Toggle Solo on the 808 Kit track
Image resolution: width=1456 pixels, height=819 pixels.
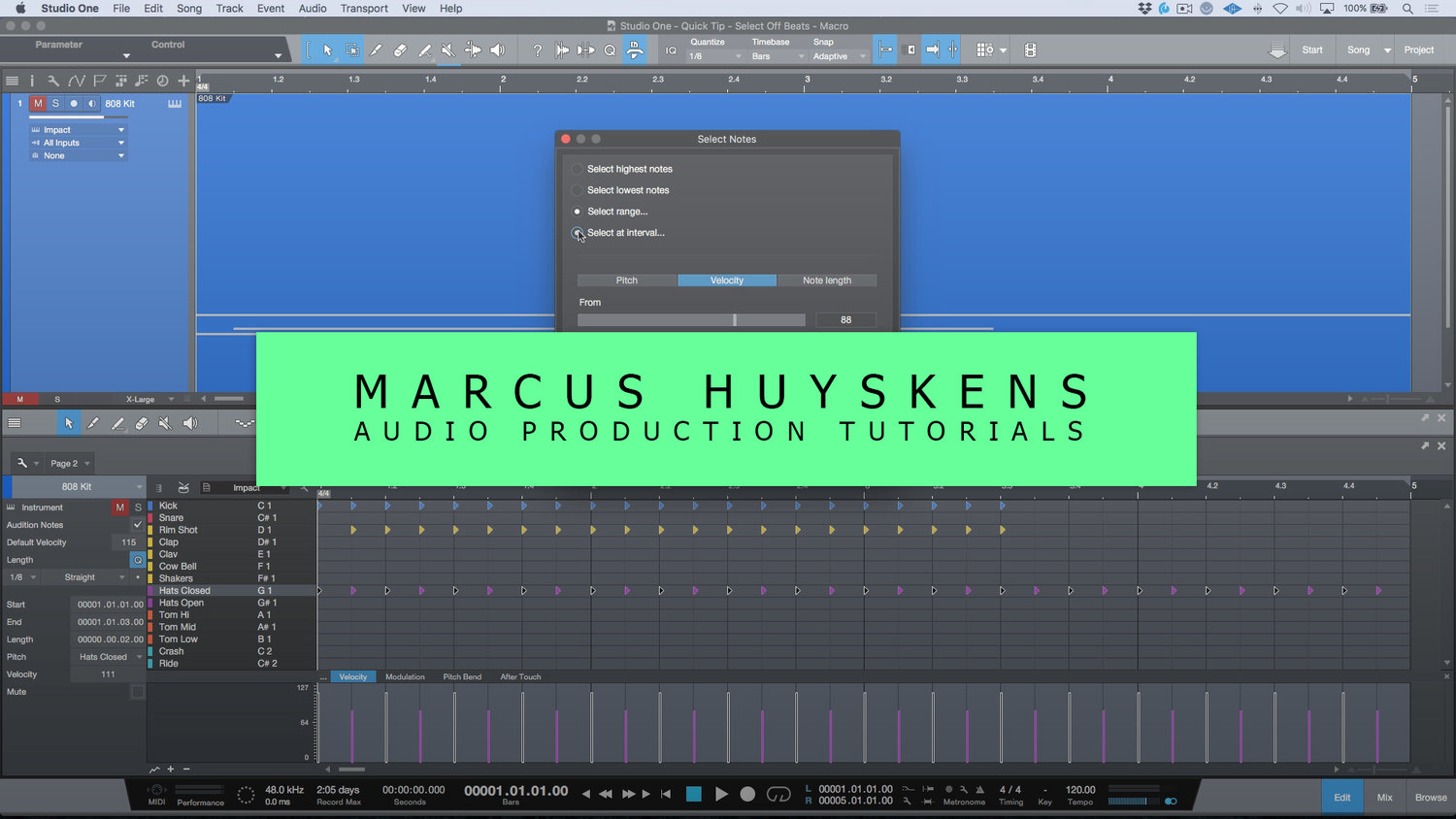[x=55, y=103]
